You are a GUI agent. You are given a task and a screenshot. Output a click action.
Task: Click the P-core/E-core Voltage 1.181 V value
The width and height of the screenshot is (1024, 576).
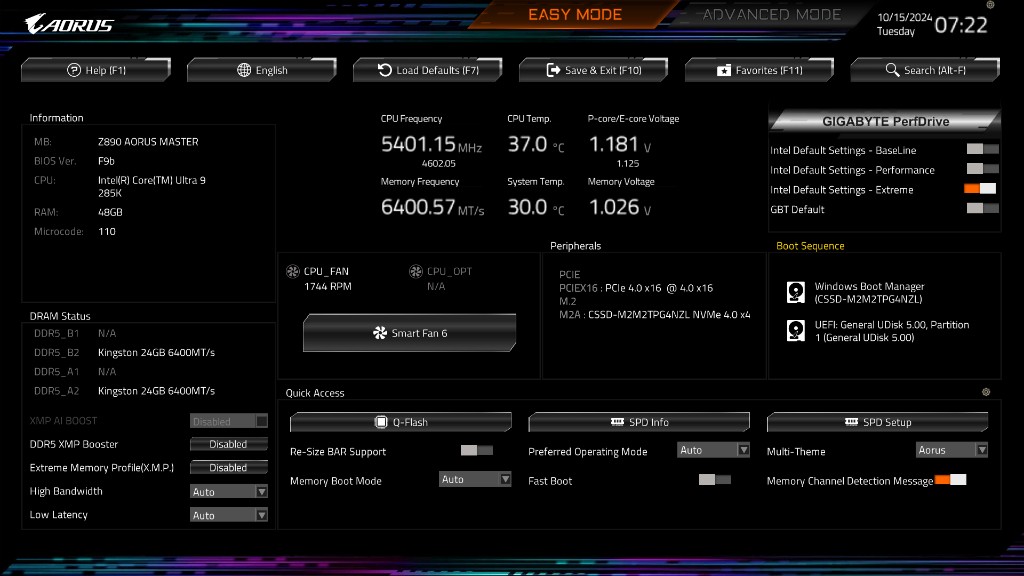(620, 144)
